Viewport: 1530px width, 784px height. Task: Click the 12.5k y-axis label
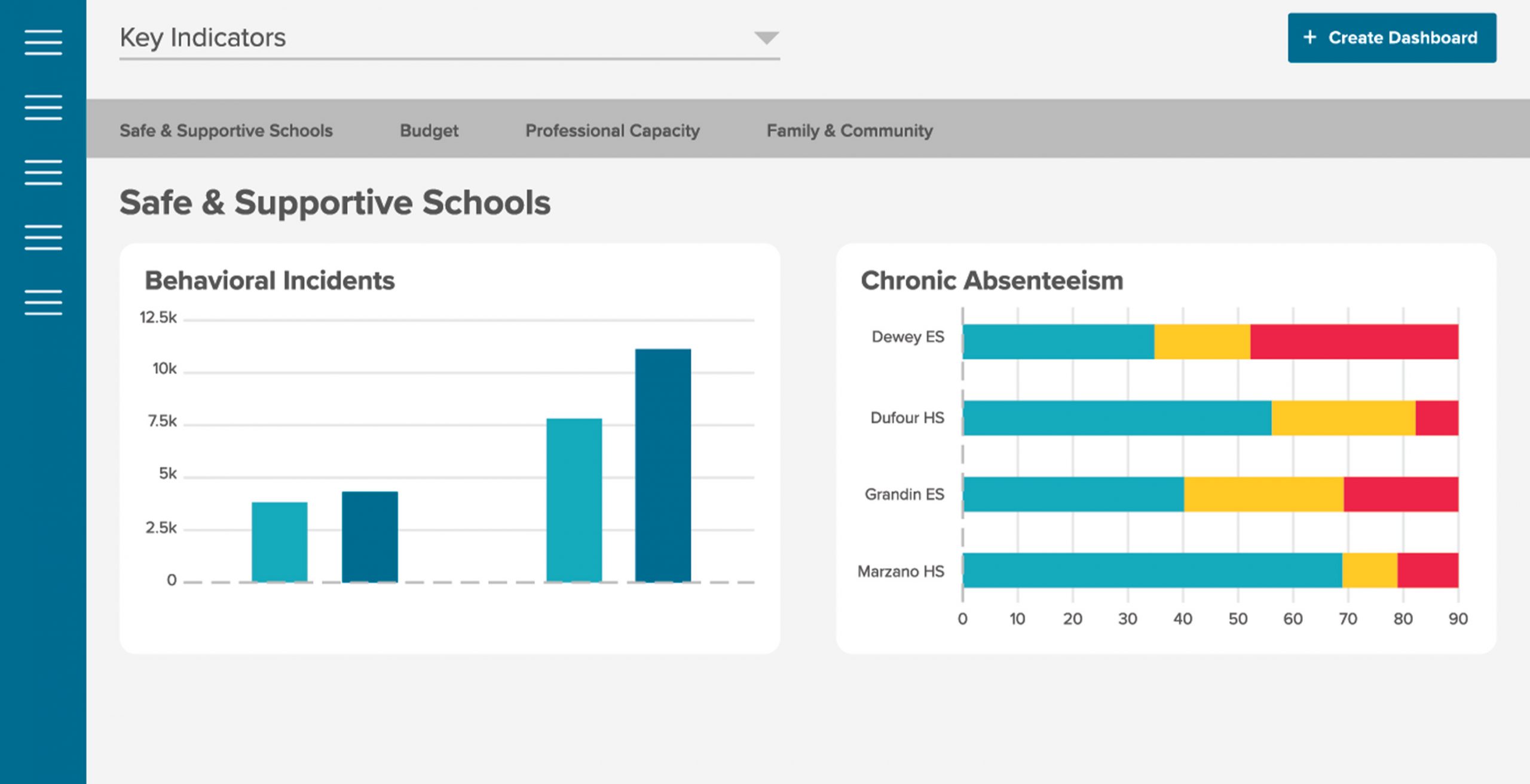coord(158,317)
